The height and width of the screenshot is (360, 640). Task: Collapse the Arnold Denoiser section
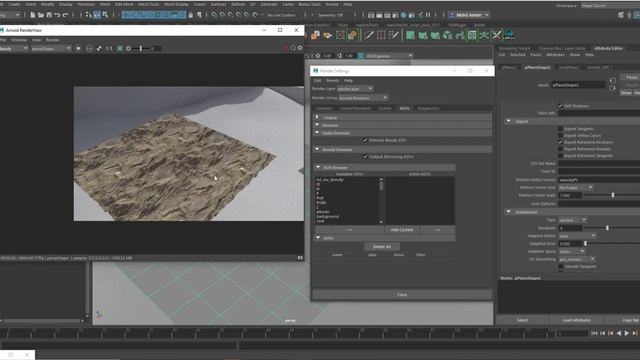click(317, 149)
